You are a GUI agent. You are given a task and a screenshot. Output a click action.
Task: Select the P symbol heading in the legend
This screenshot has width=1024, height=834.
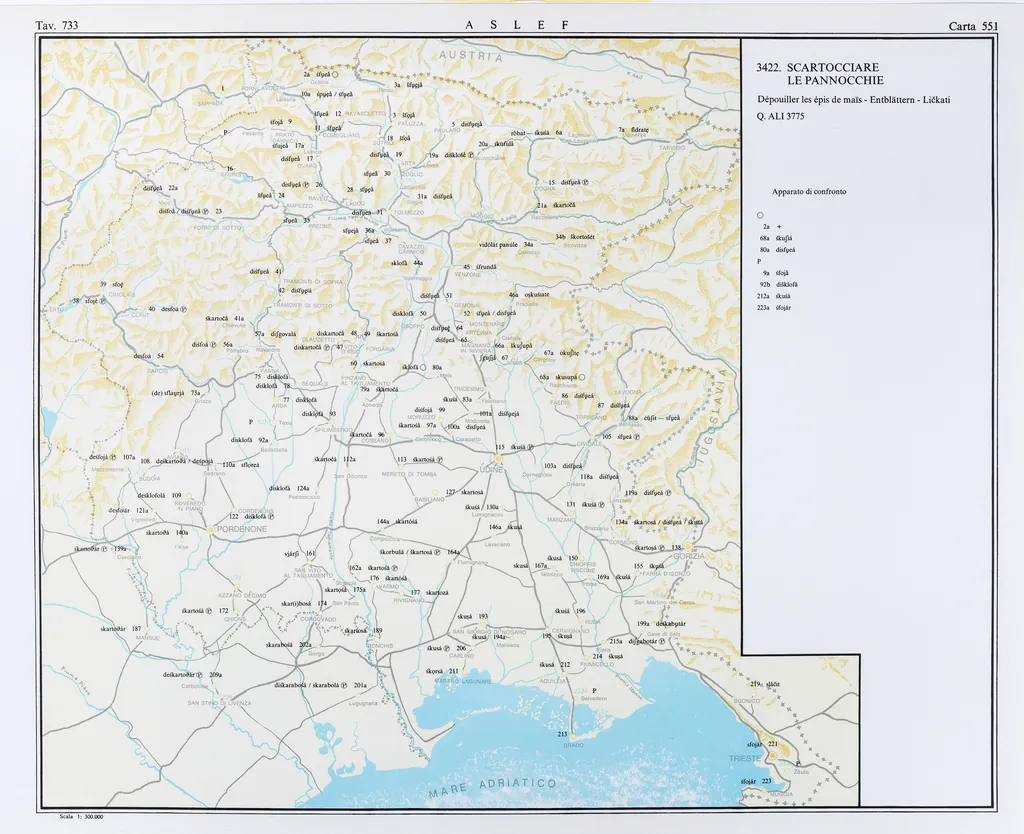pos(760,260)
